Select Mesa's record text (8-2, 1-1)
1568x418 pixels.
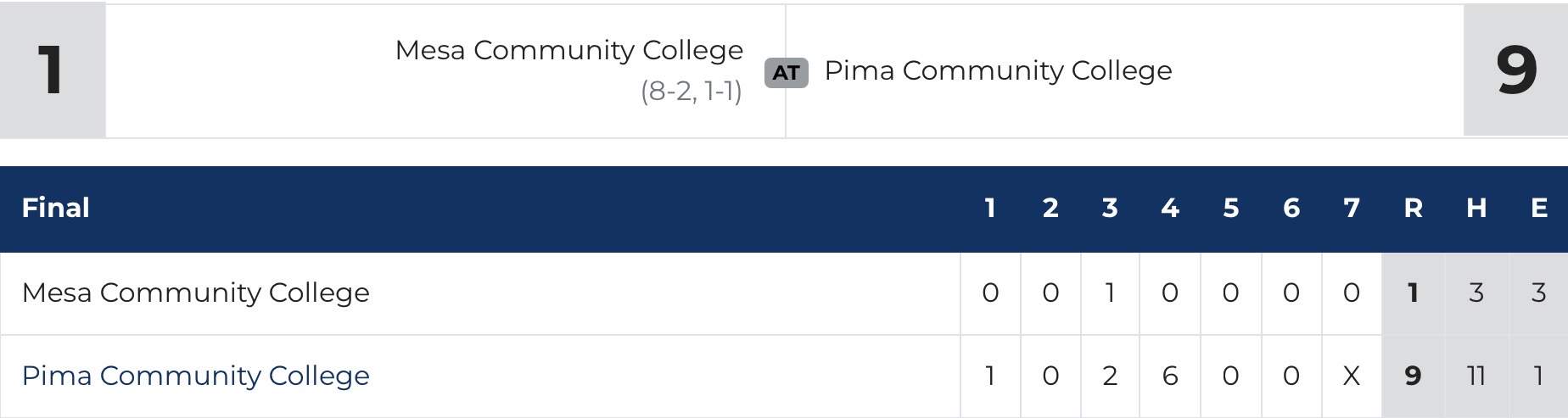[x=691, y=92]
